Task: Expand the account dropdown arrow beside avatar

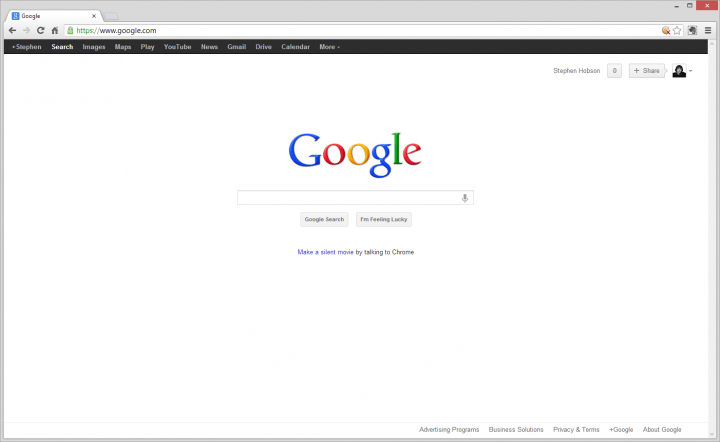Action: [691, 71]
